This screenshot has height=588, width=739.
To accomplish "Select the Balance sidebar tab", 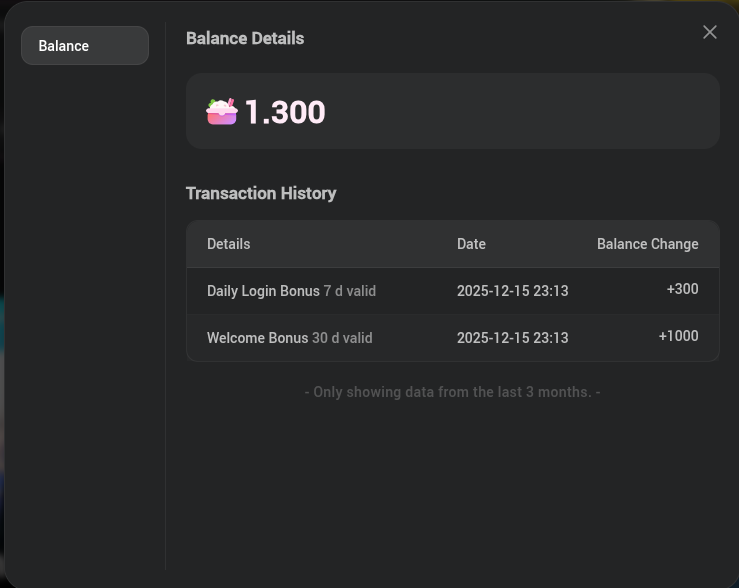I will click(85, 46).
